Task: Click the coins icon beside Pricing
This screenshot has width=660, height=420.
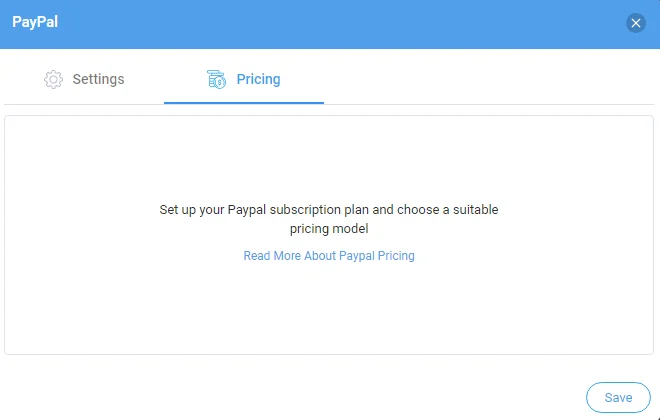Action: coord(216,79)
